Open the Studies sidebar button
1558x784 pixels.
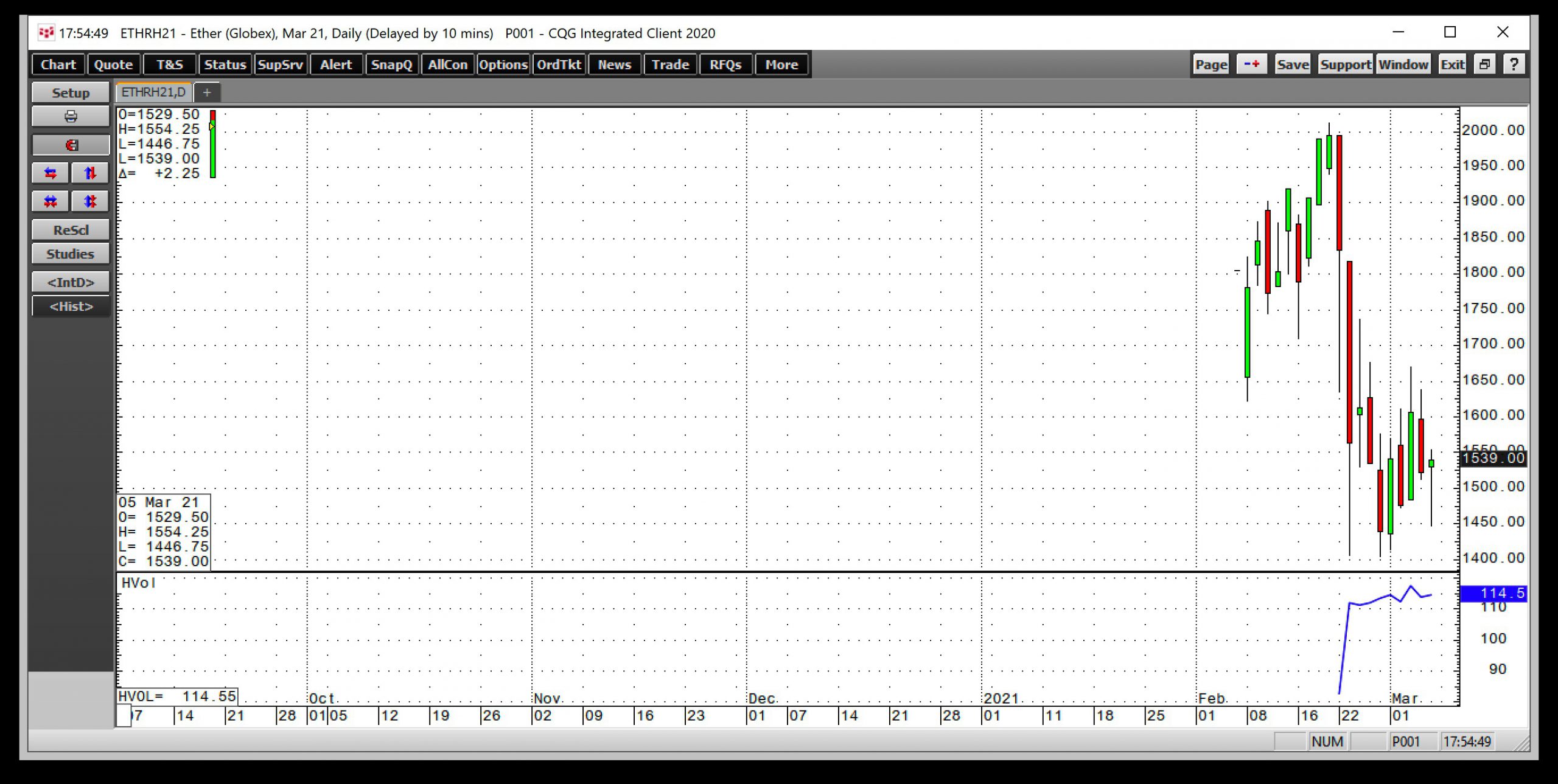click(71, 254)
